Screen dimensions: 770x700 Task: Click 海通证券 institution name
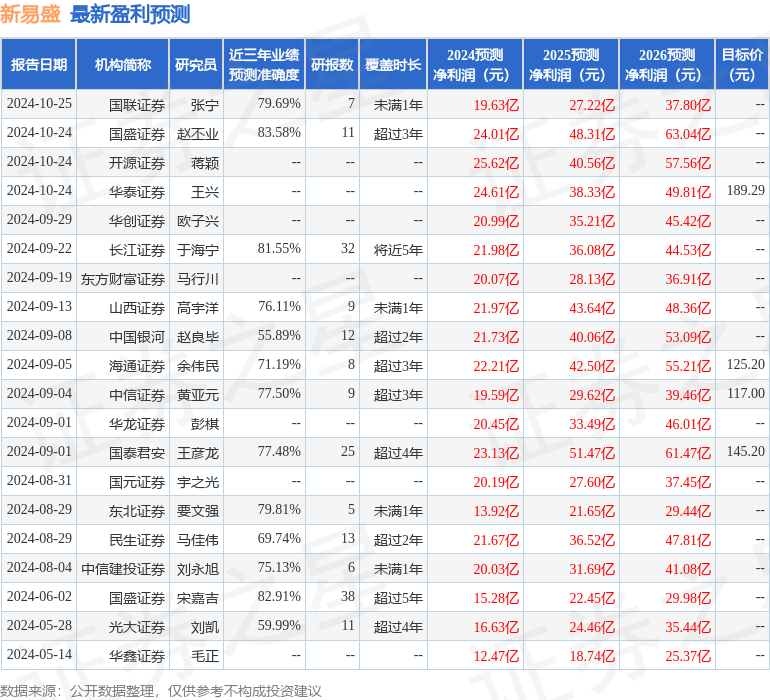point(137,366)
